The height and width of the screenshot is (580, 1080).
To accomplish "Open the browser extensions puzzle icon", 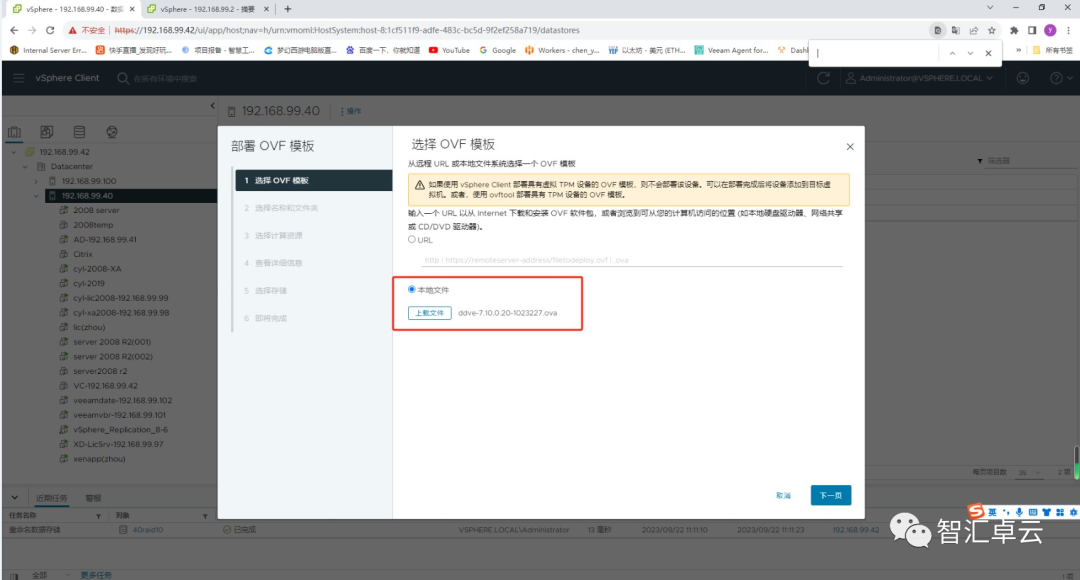I will [x=1014, y=30].
